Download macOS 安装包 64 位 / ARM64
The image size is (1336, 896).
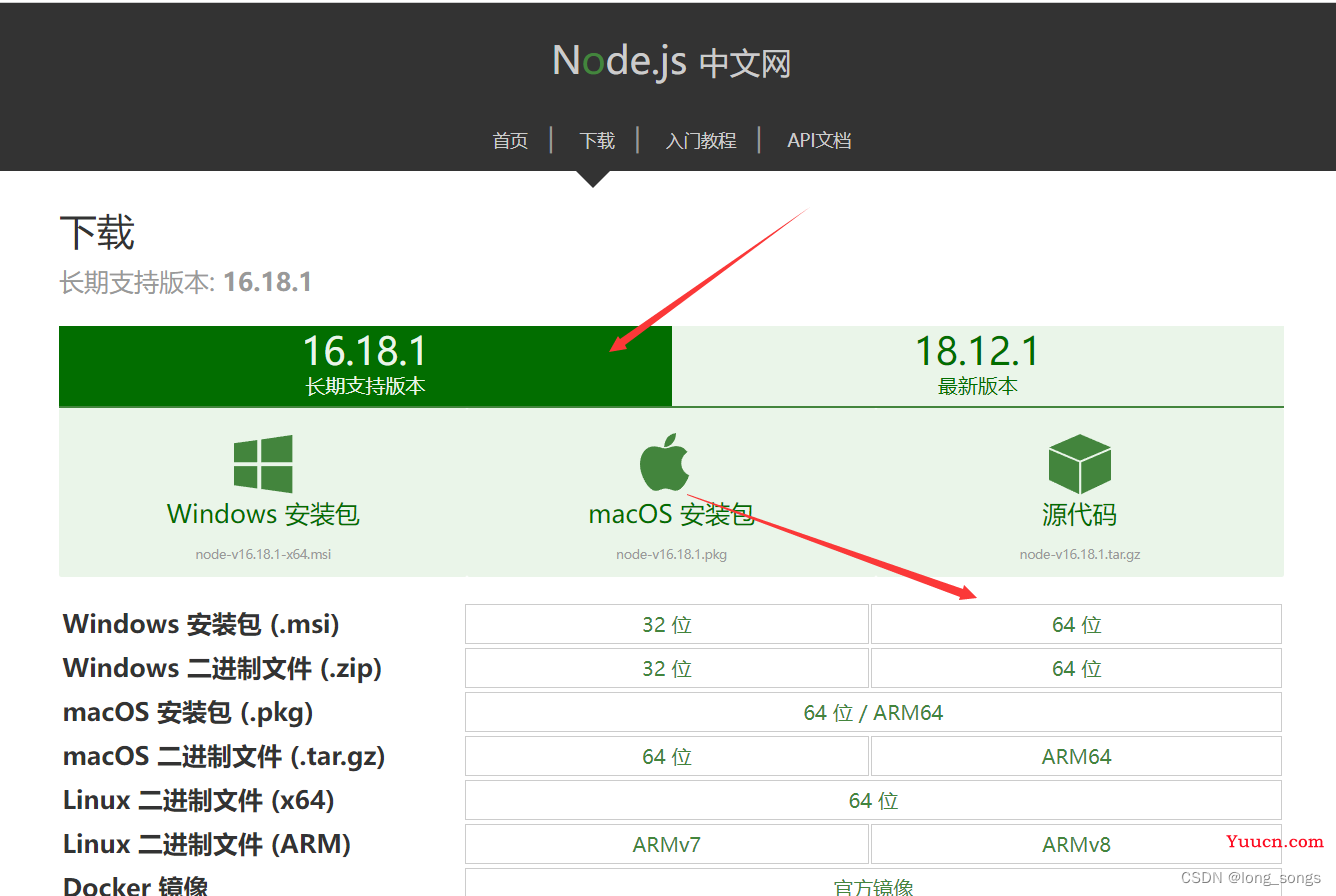pyautogui.click(x=873, y=712)
